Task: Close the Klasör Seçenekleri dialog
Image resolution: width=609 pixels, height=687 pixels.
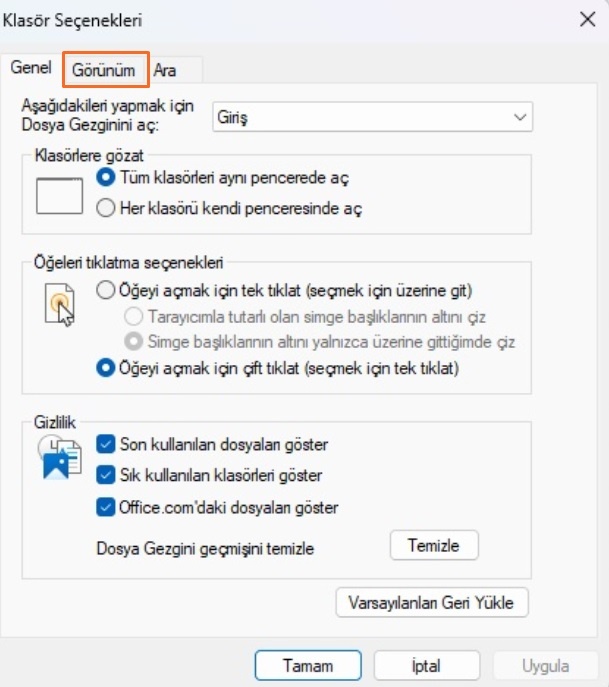Action: [586, 18]
